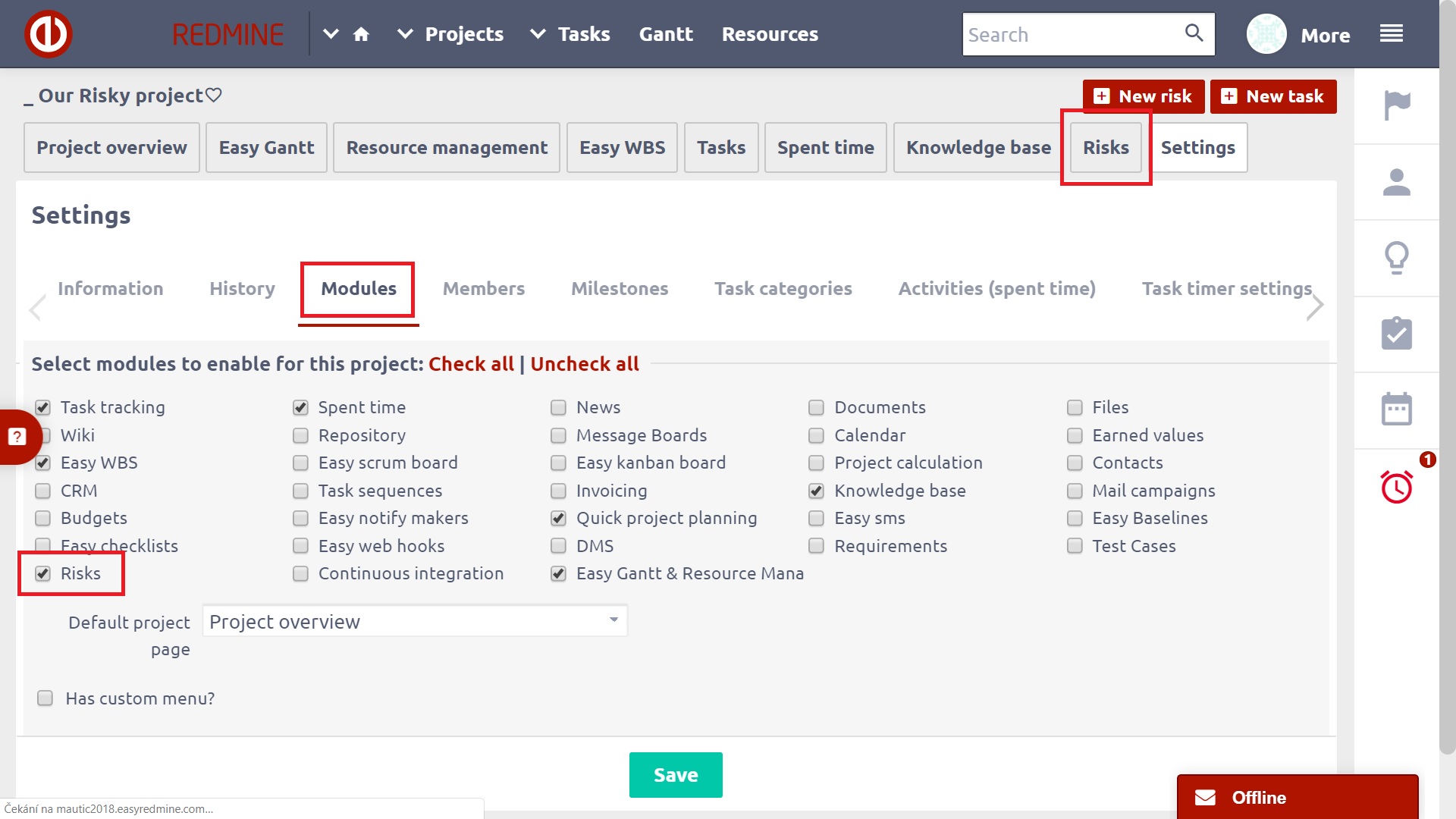This screenshot has width=1456, height=819.
Task: Click the Uncheck all link
Action: [x=585, y=364]
